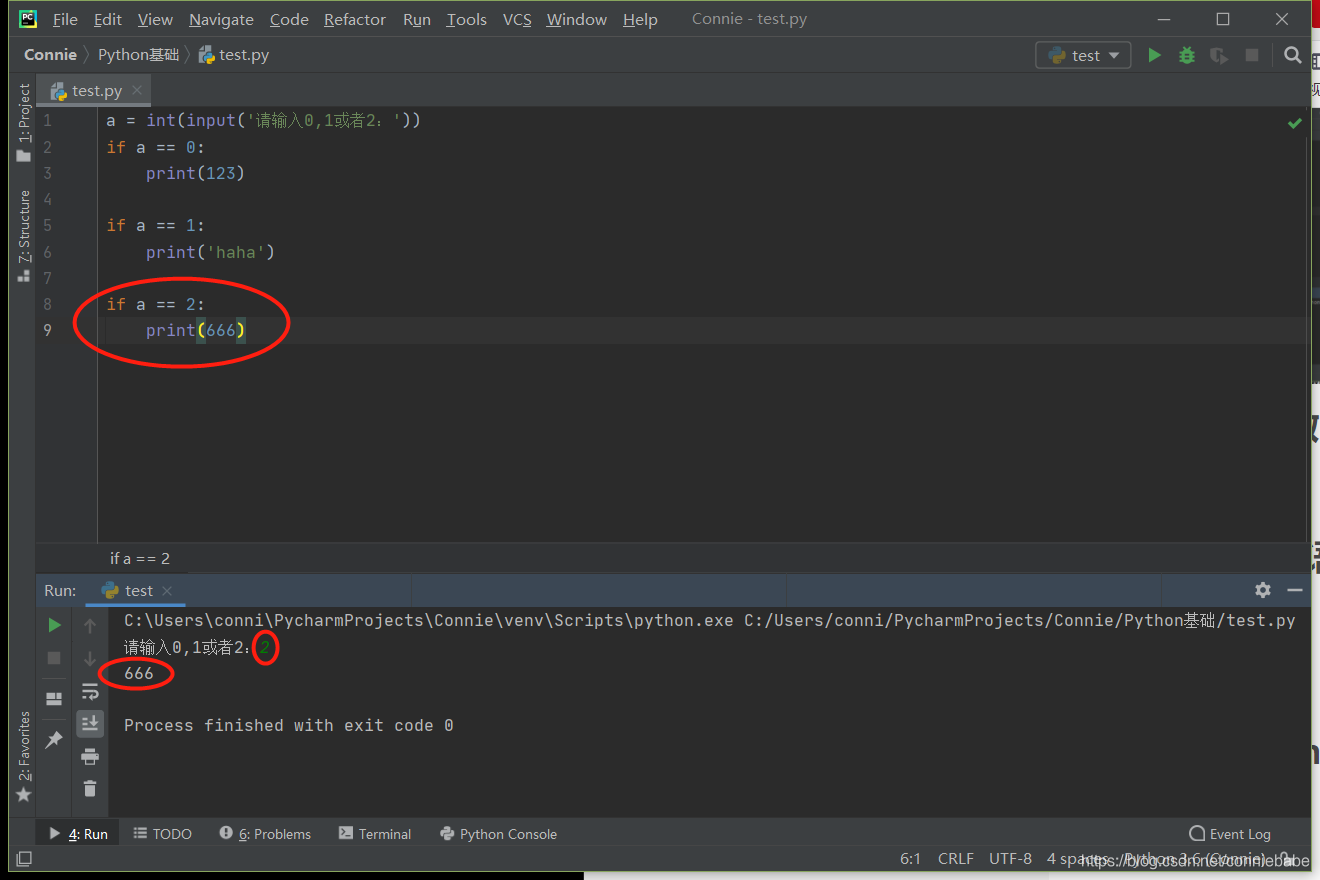Run with coverage icon in toolbar
This screenshot has width=1320, height=880.
point(1219,56)
